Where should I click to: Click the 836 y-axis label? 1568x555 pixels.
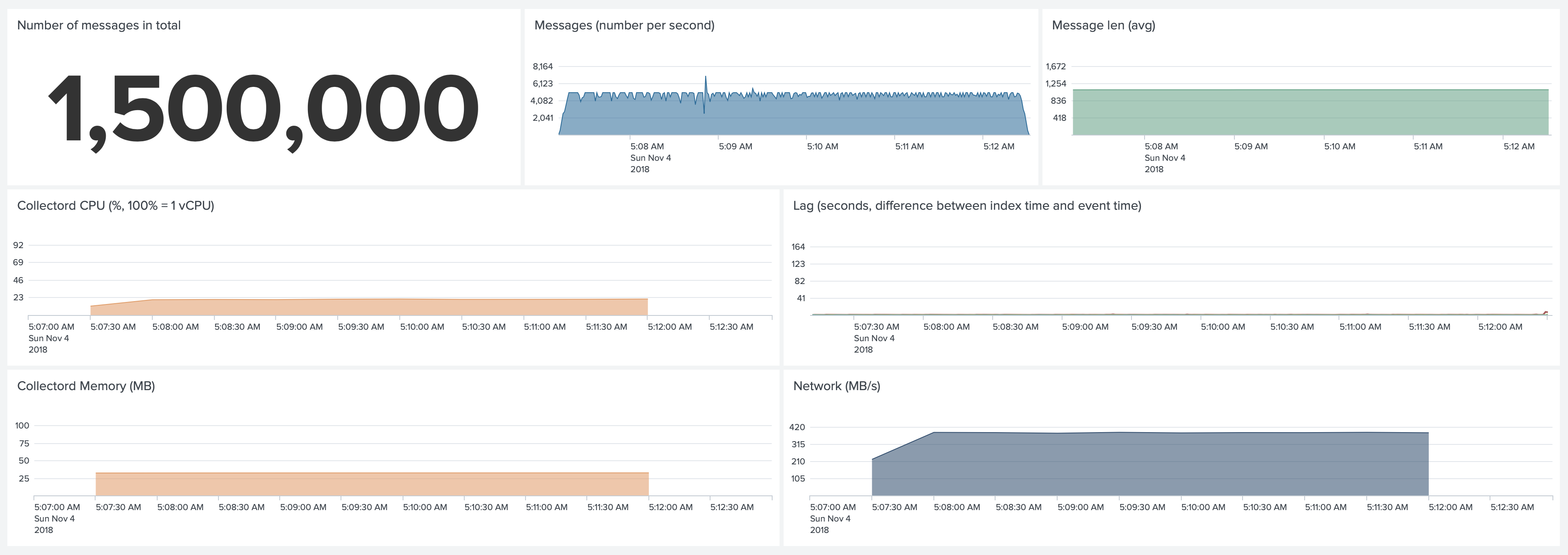point(1058,100)
